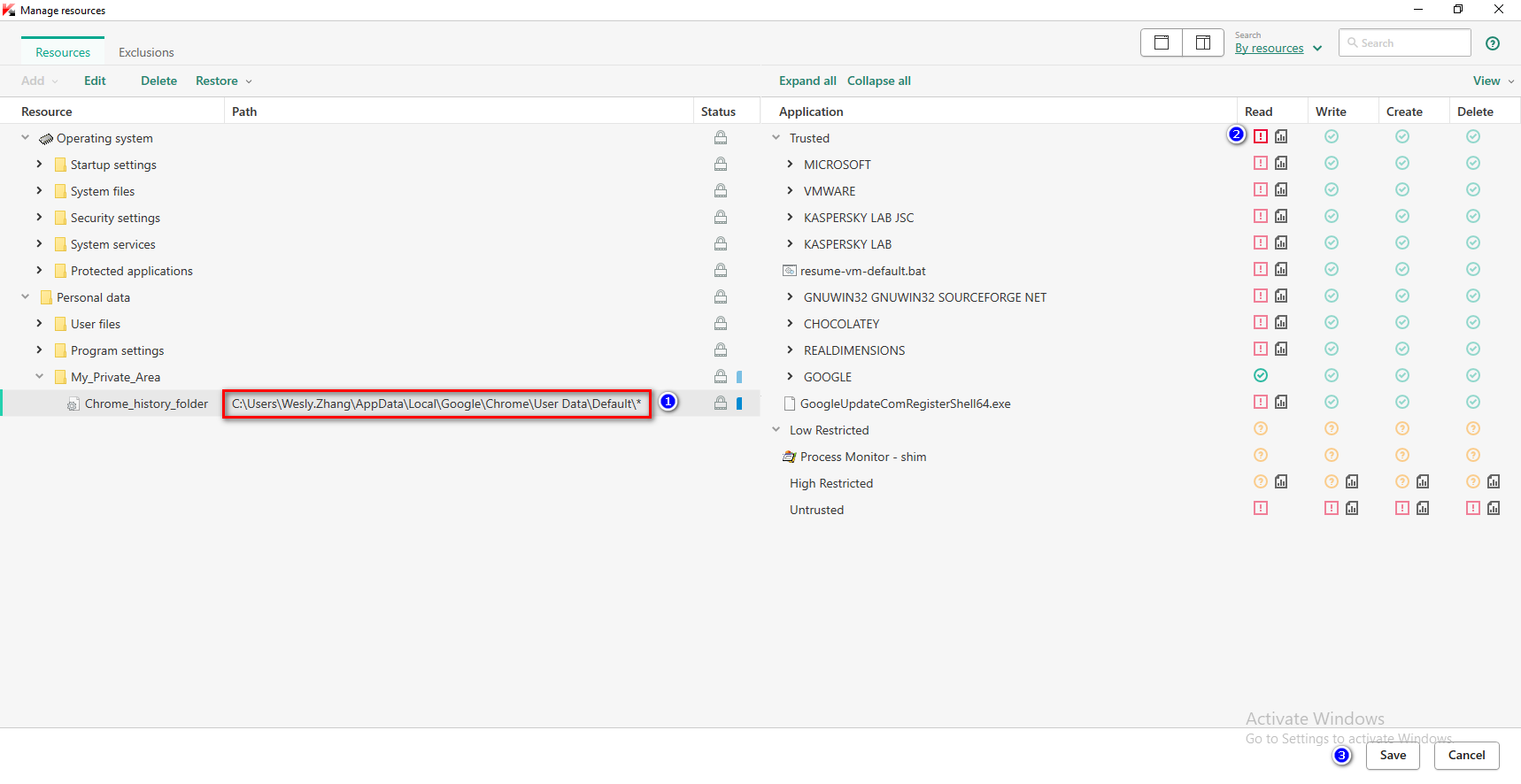Click the Read deny icon for GoogleUpdateComRegisterShell64.exe

1261,402
